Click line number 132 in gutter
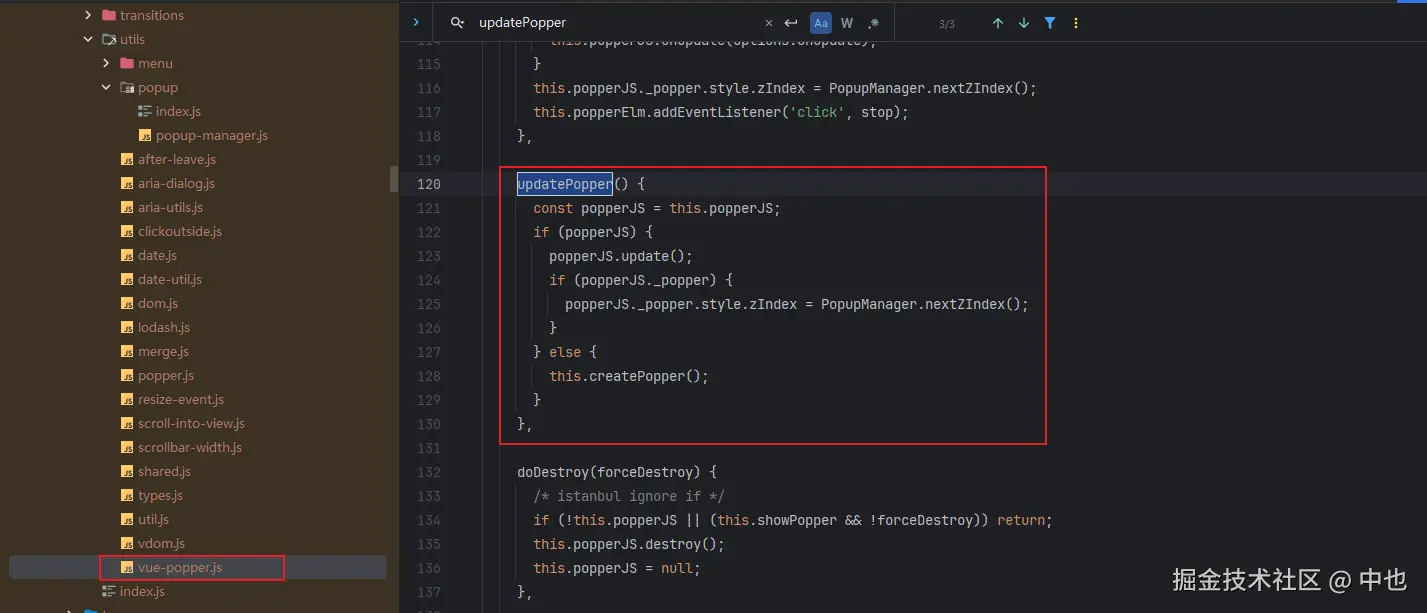Image resolution: width=1427 pixels, height=613 pixels. point(428,472)
